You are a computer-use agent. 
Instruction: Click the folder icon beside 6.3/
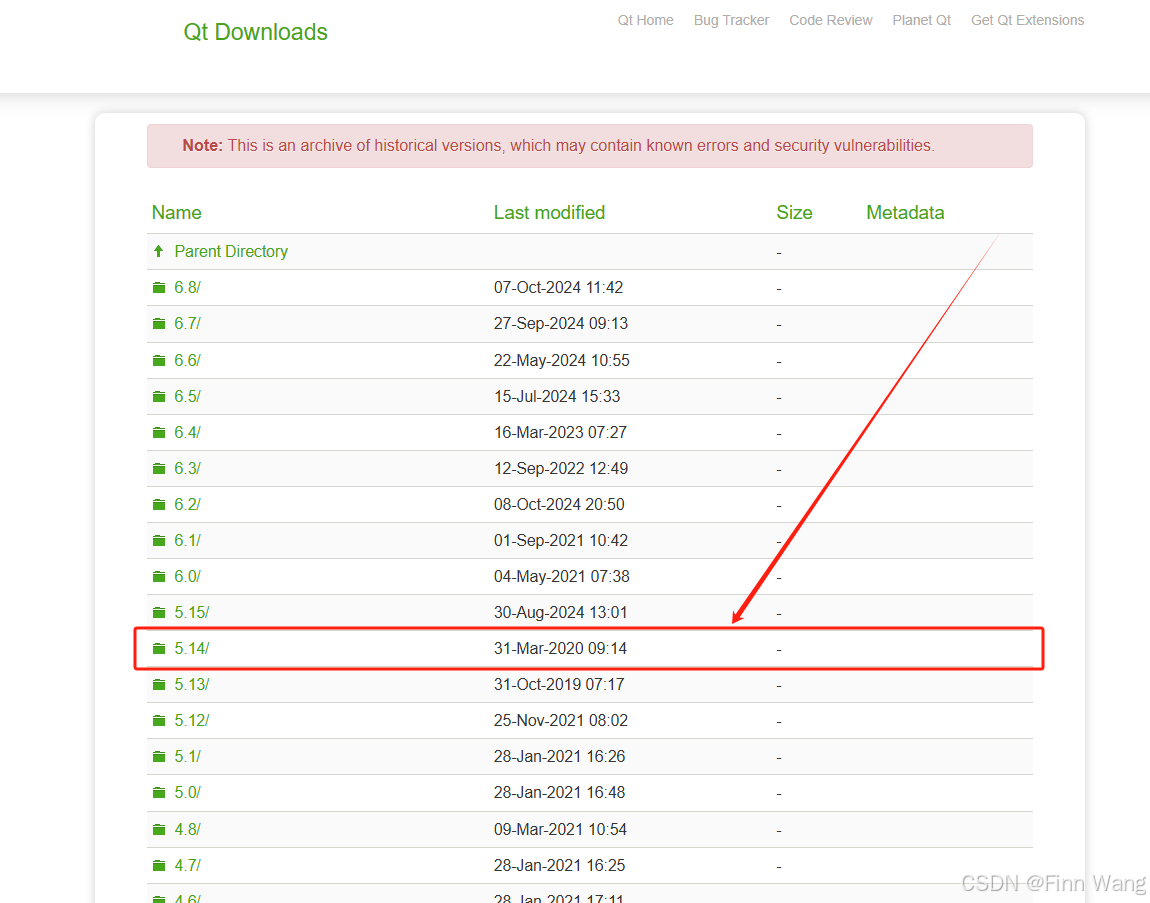(x=159, y=468)
